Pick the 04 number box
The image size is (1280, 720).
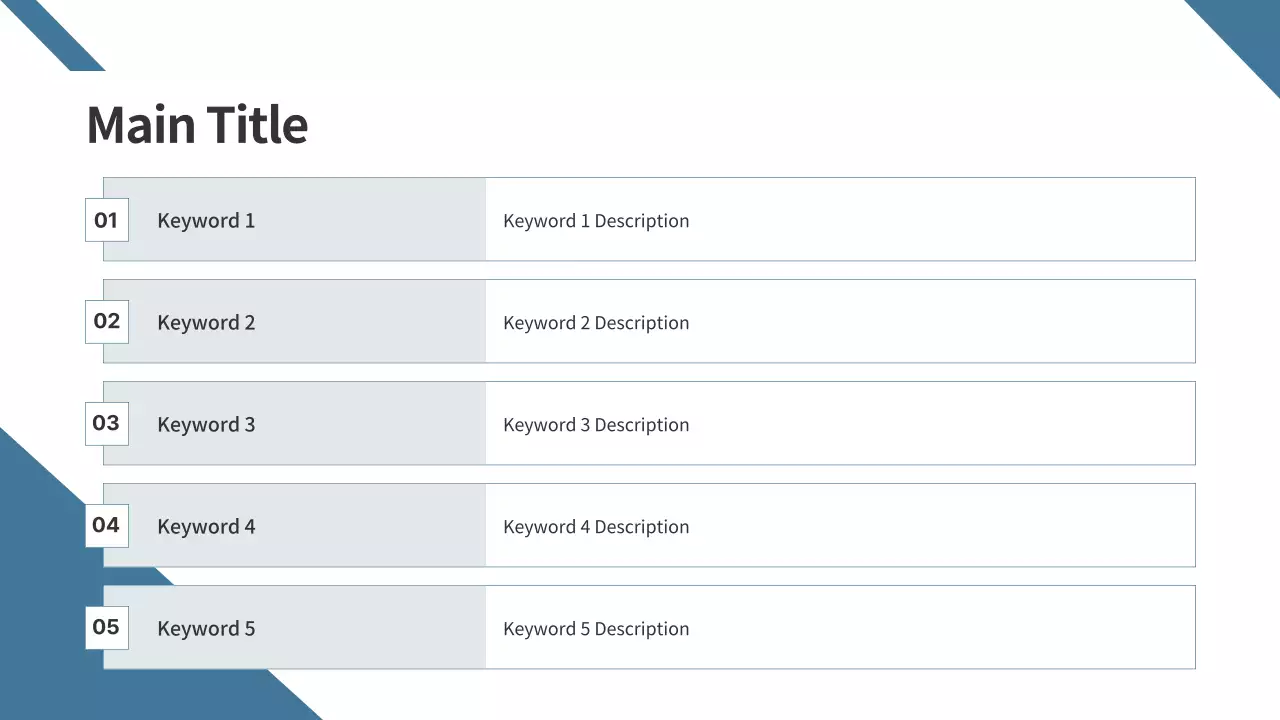(106, 525)
